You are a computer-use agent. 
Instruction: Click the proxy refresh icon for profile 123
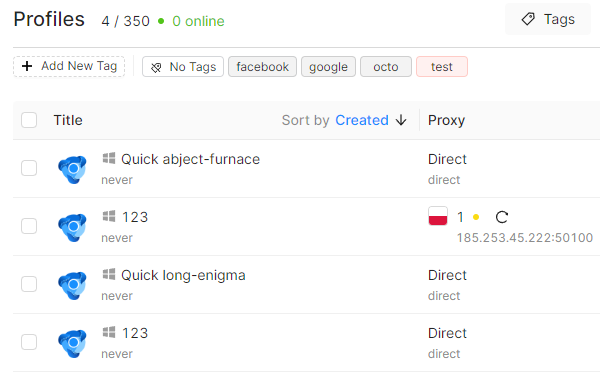pos(502,217)
